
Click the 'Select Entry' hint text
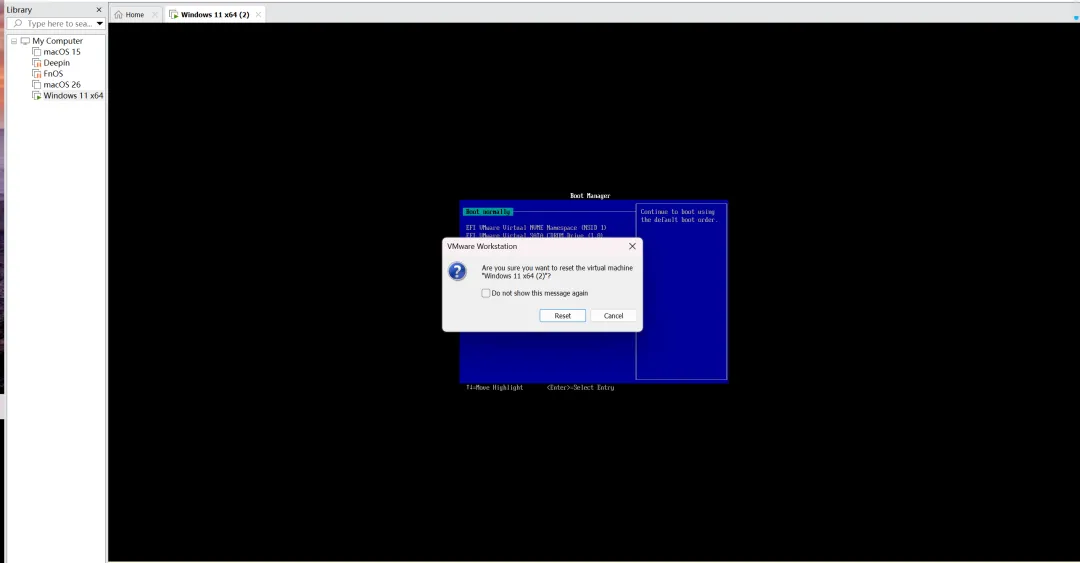pos(581,387)
